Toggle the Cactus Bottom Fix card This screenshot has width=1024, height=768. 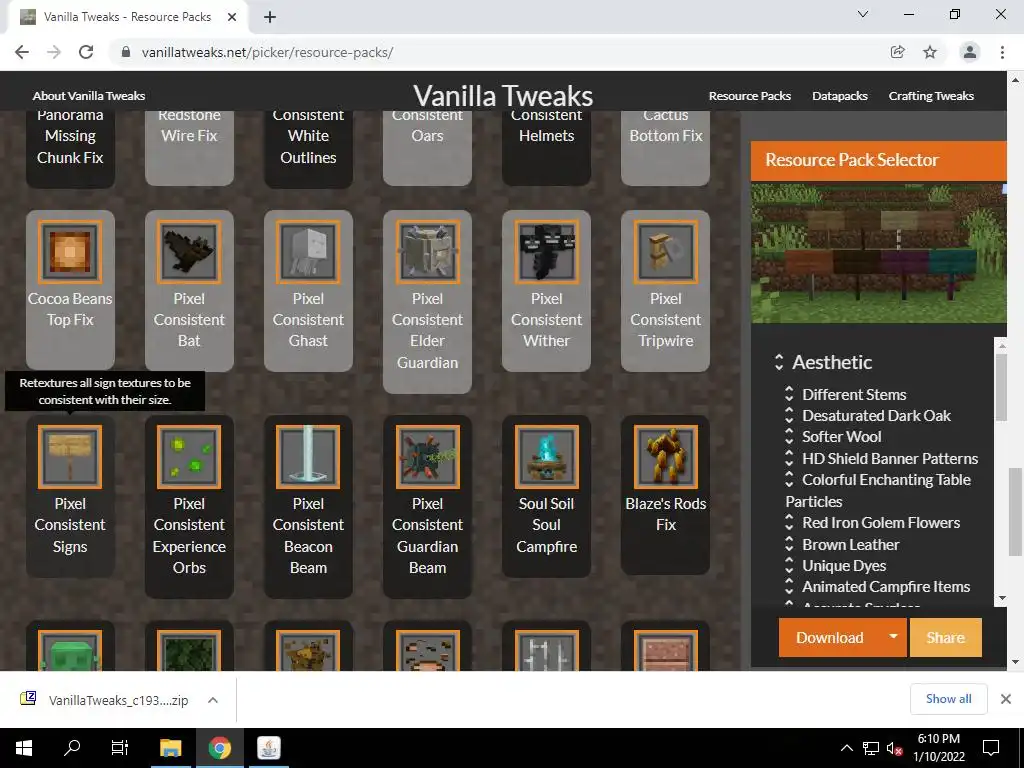tap(665, 148)
